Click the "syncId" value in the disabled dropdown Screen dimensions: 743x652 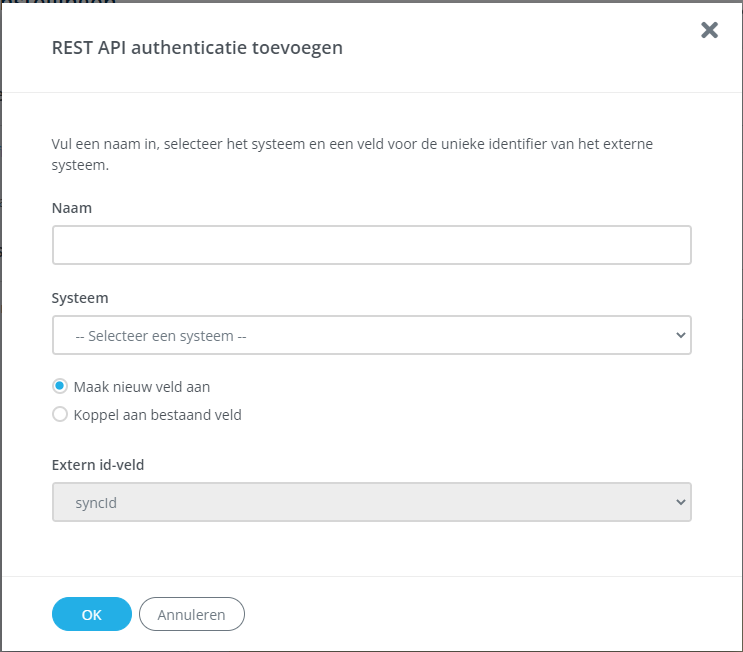pyautogui.click(x=96, y=503)
